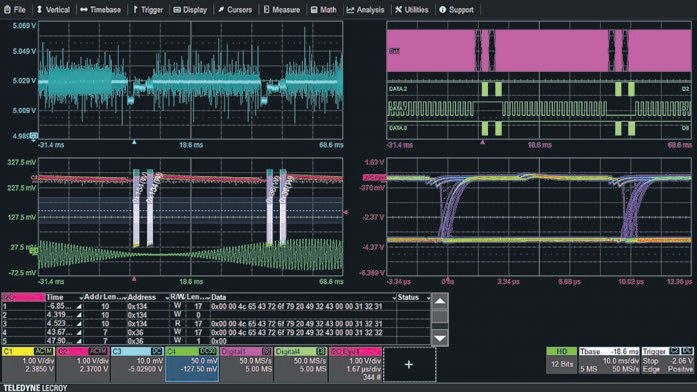The height and width of the screenshot is (392, 697).
Task: Open the Tbase timebase descriptor
Action: (x=609, y=360)
